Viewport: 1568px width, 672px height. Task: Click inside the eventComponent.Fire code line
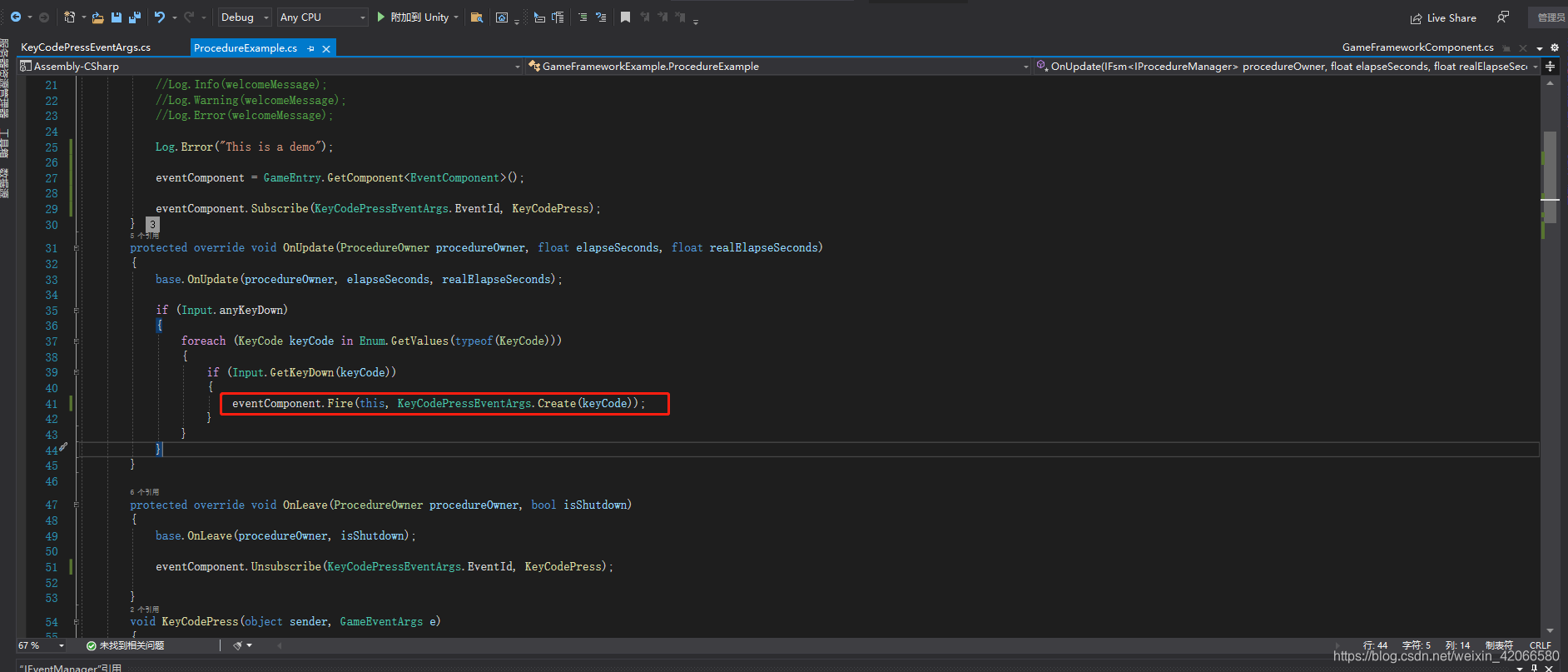438,404
